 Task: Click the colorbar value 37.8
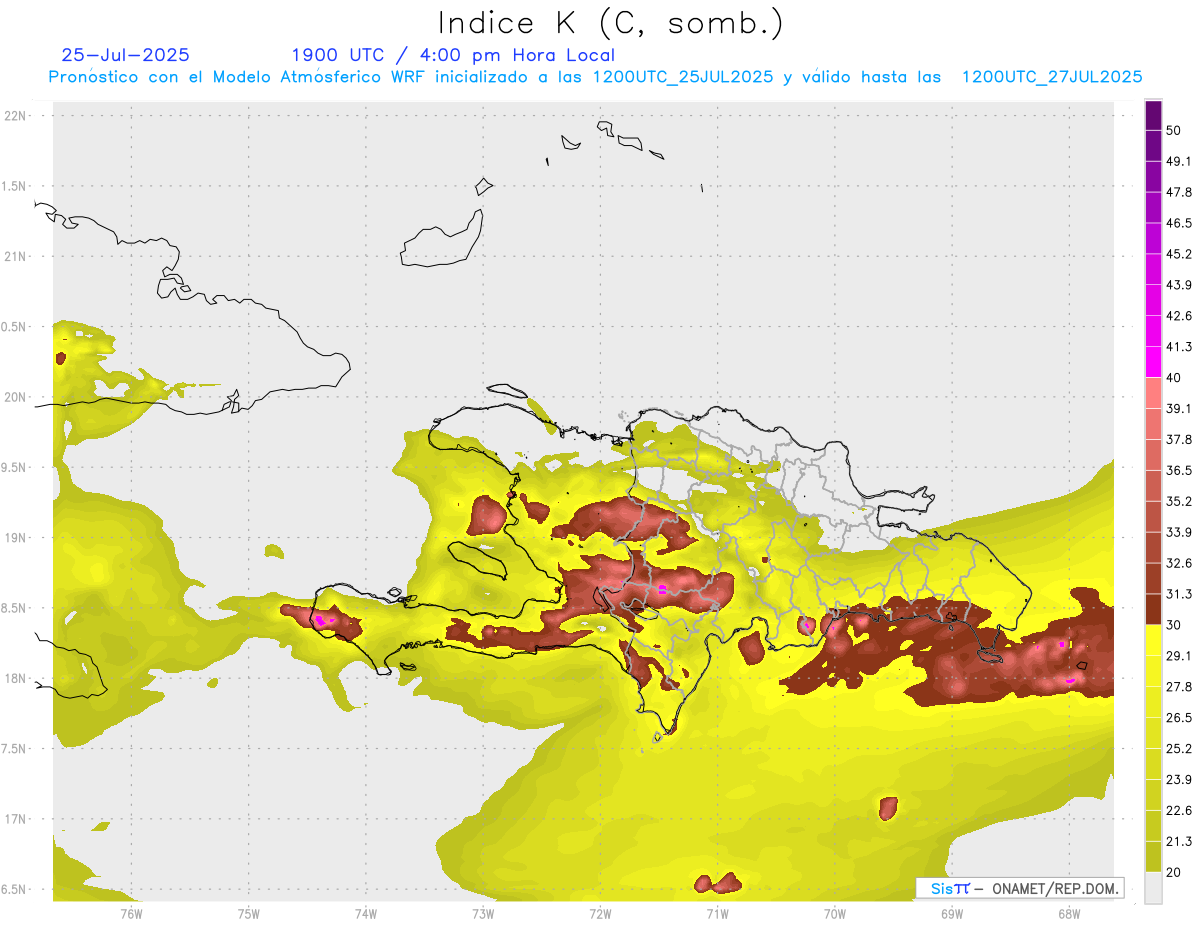coord(1178,440)
